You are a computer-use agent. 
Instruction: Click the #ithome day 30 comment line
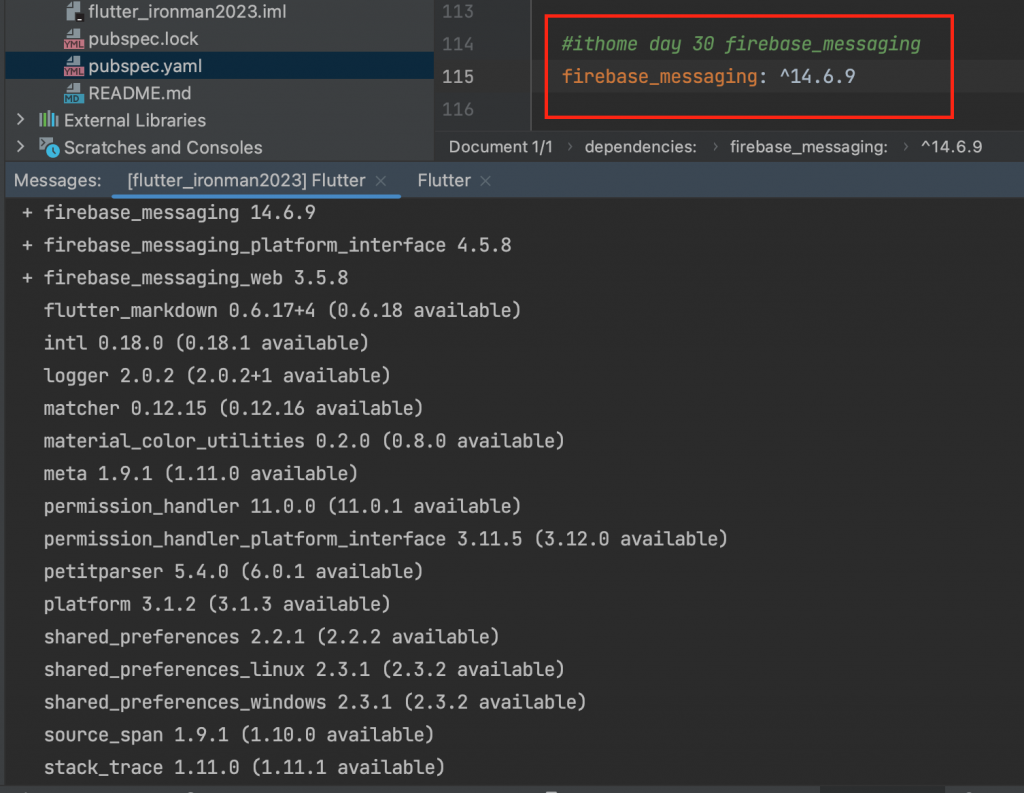(x=741, y=44)
